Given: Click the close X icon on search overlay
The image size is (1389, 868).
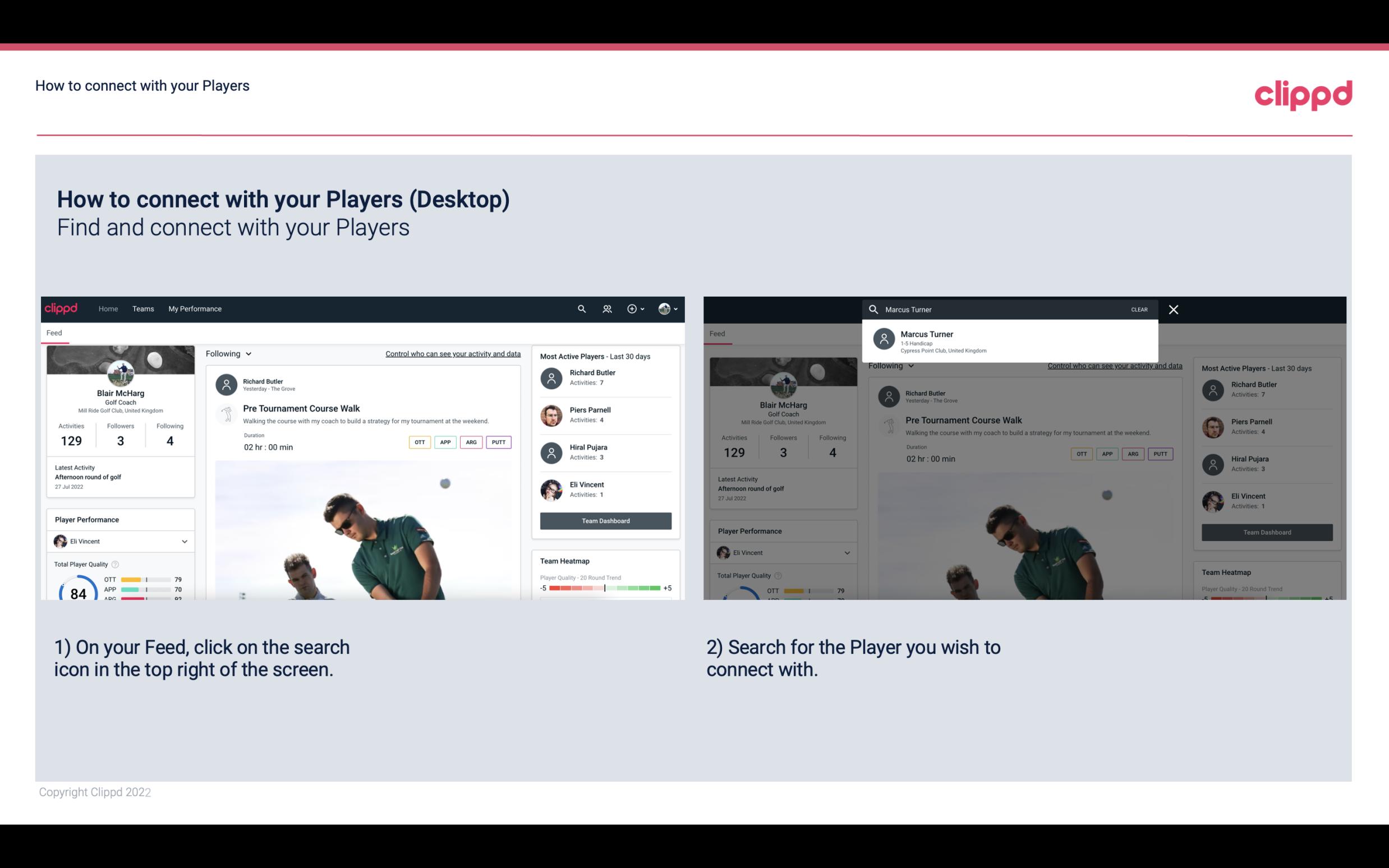Looking at the screenshot, I should tap(1173, 309).
